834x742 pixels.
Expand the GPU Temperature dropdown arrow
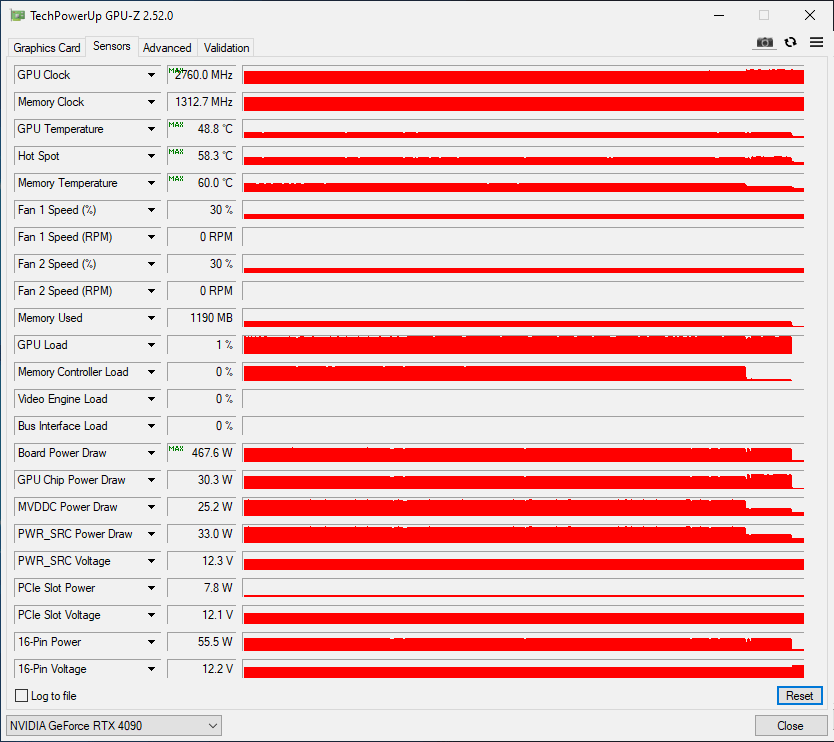152,129
